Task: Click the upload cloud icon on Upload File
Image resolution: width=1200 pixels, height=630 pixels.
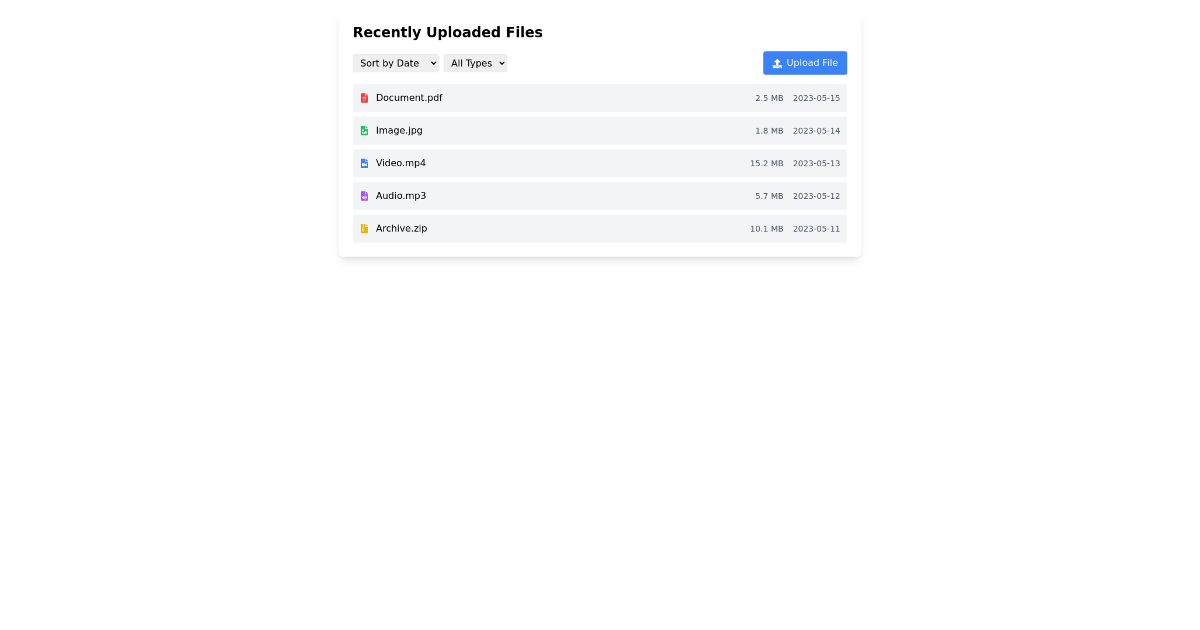Action: (x=777, y=62)
